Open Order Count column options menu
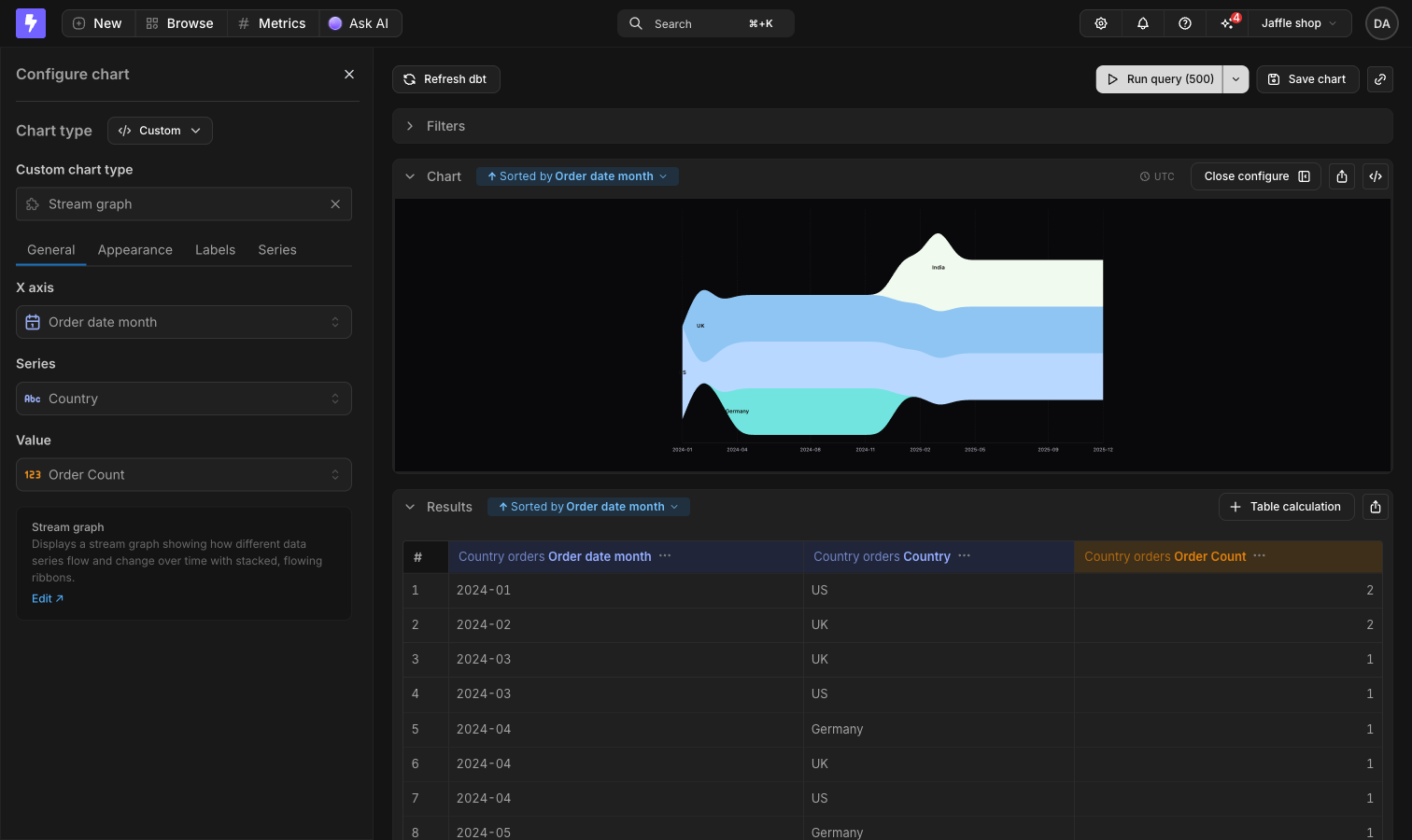The width and height of the screenshot is (1412, 840). 1260,556
